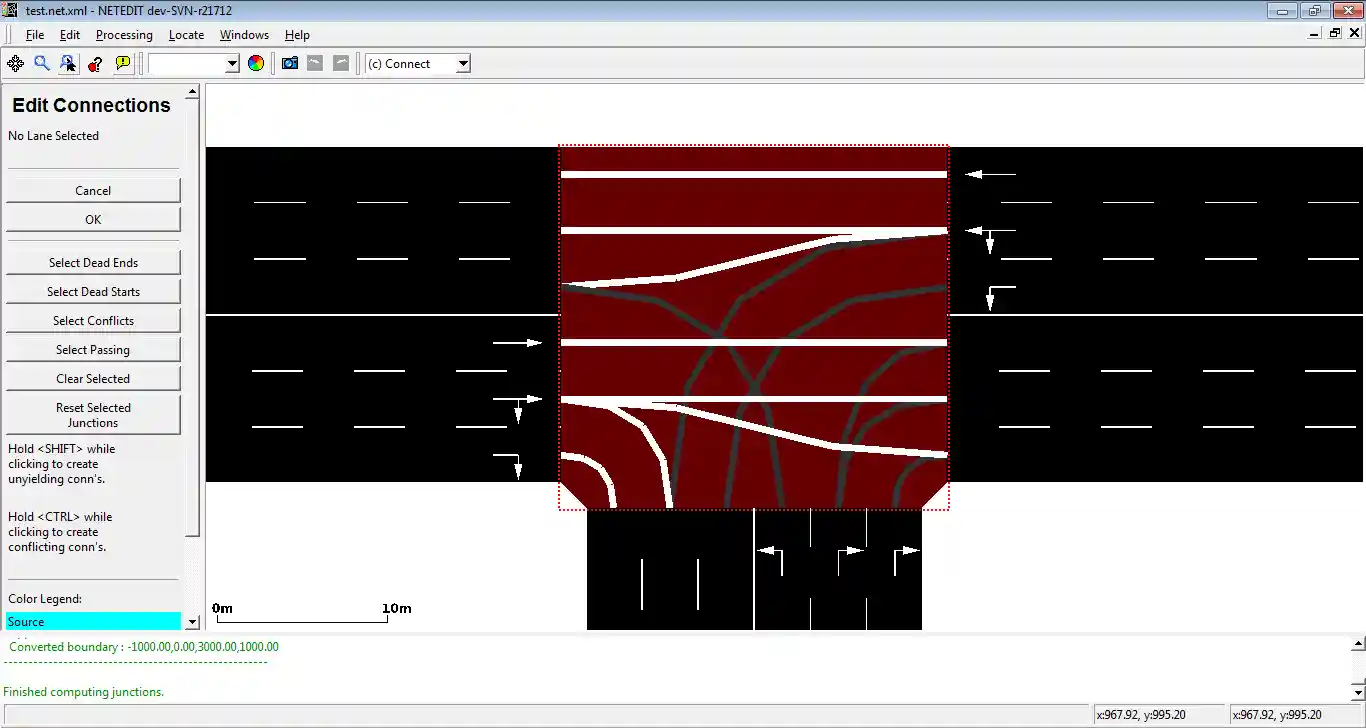Close the inner document window
1366x728 pixels.
point(1354,33)
